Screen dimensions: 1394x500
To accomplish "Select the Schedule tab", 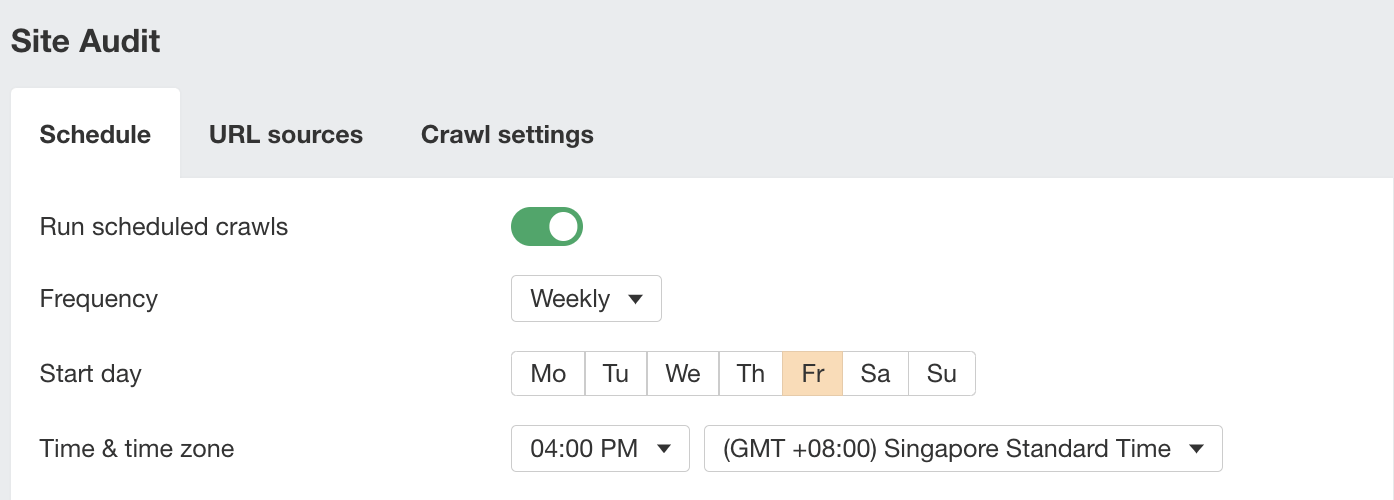I will pyautogui.click(x=95, y=134).
